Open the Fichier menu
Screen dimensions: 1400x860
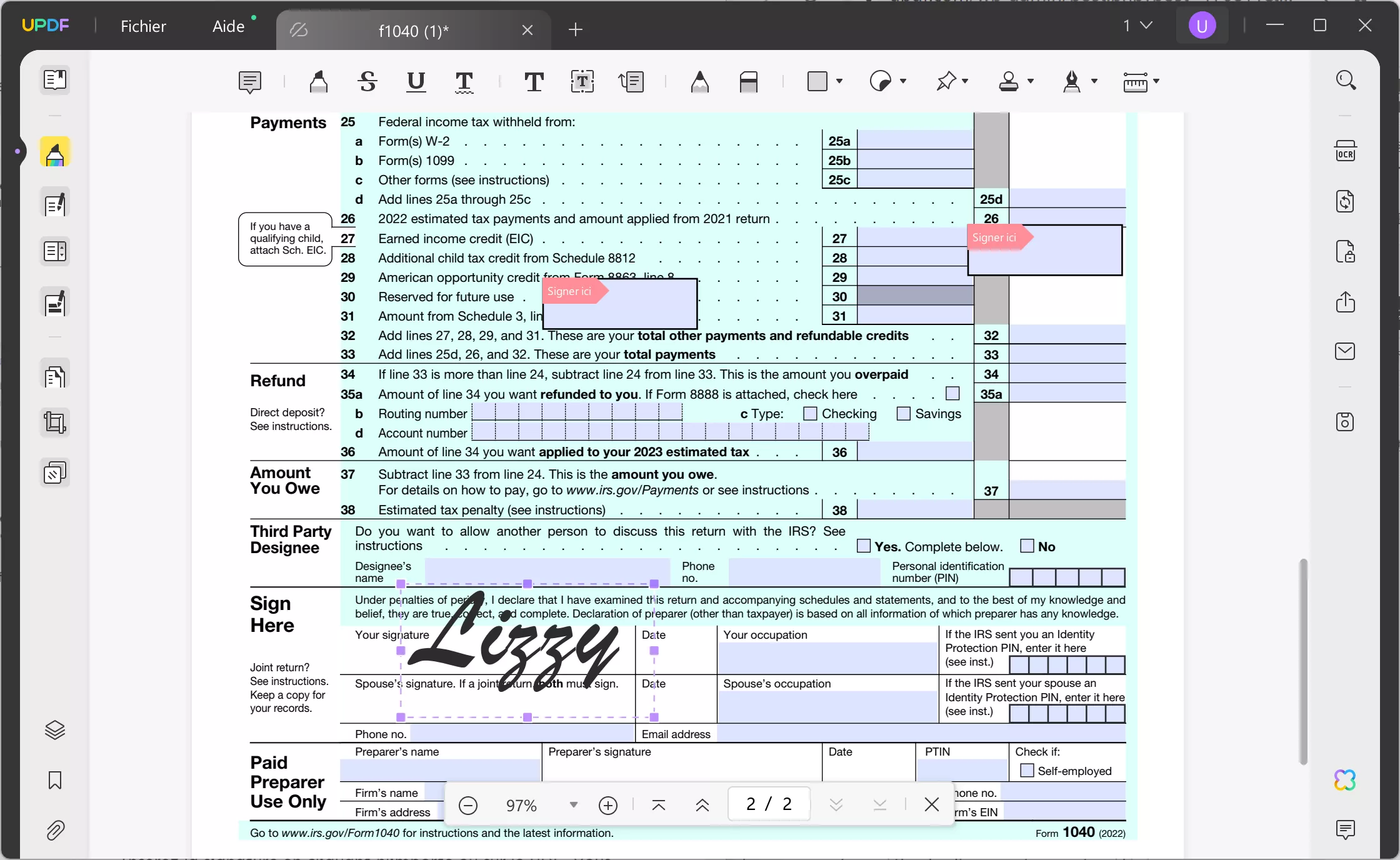(x=144, y=26)
